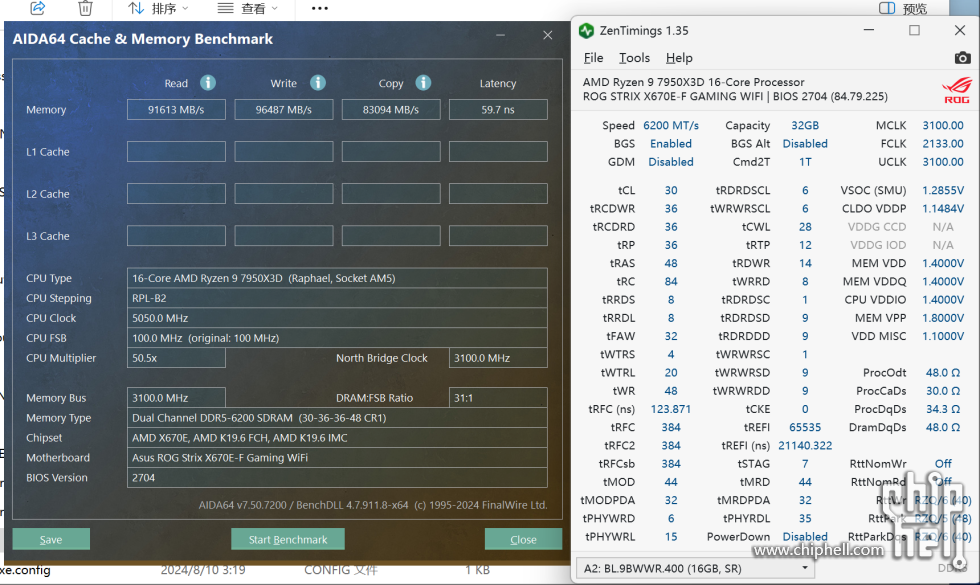The image size is (980, 585).
Task: Open the memory module selector A2: BL.9BWWR.400
Action: point(696,568)
